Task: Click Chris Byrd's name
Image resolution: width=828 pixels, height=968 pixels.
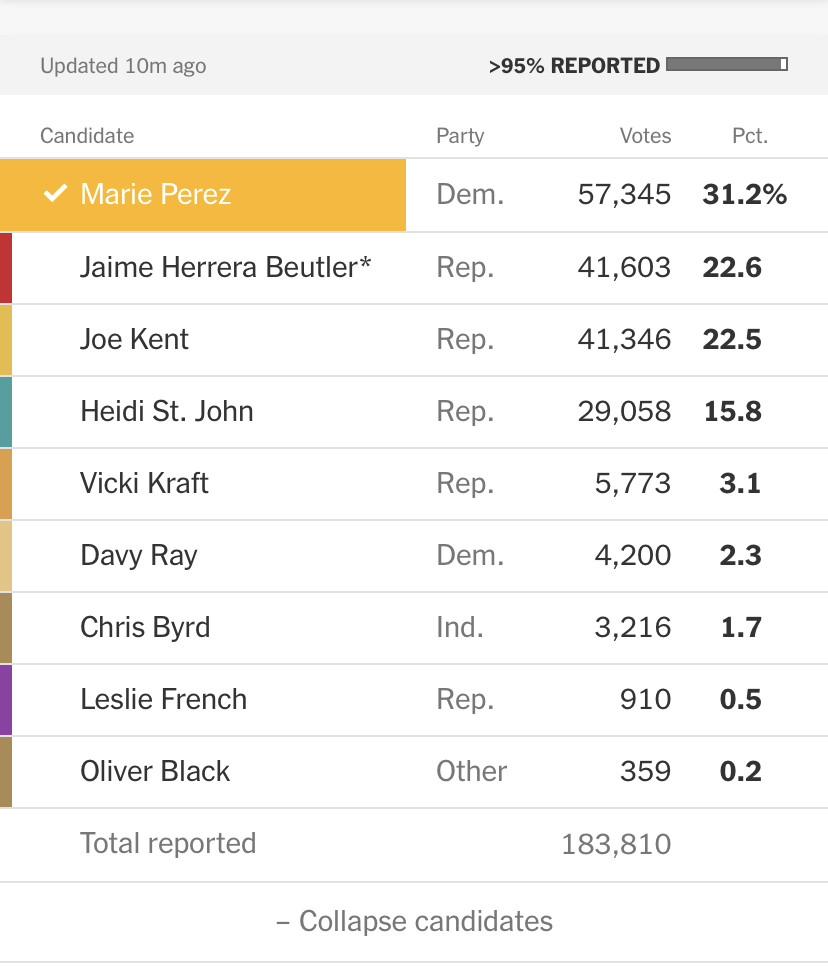Action: click(x=145, y=627)
